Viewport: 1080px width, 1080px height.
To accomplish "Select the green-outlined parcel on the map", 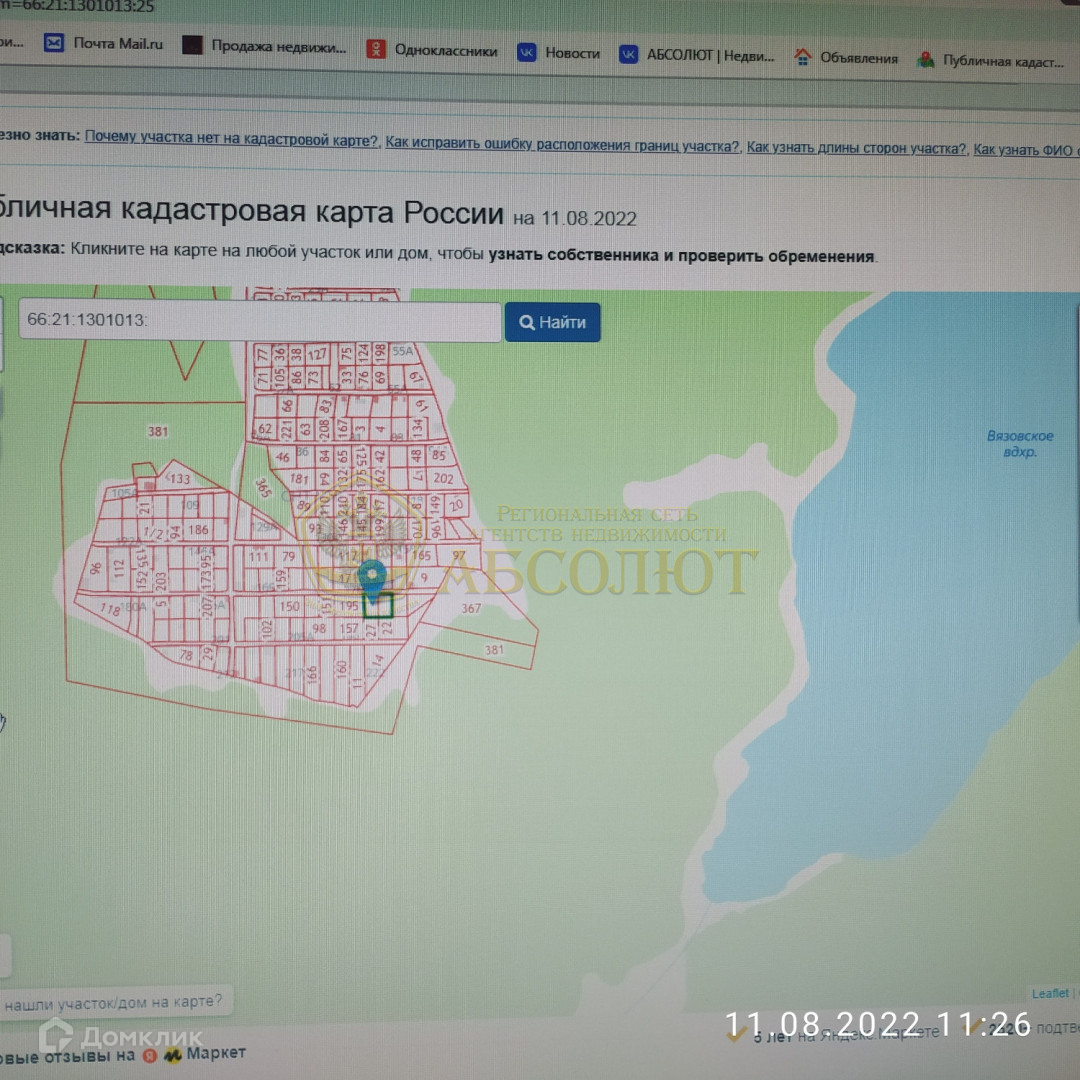I will [x=378, y=606].
